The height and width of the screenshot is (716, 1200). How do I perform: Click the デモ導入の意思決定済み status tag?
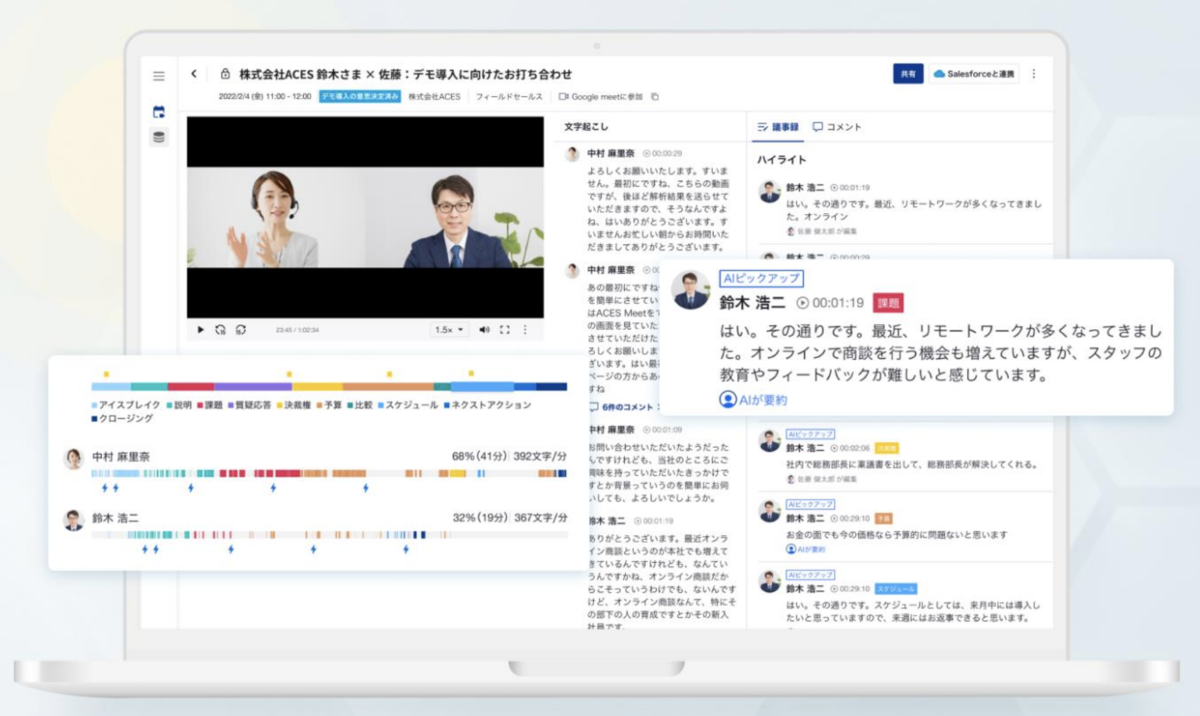tap(360, 97)
